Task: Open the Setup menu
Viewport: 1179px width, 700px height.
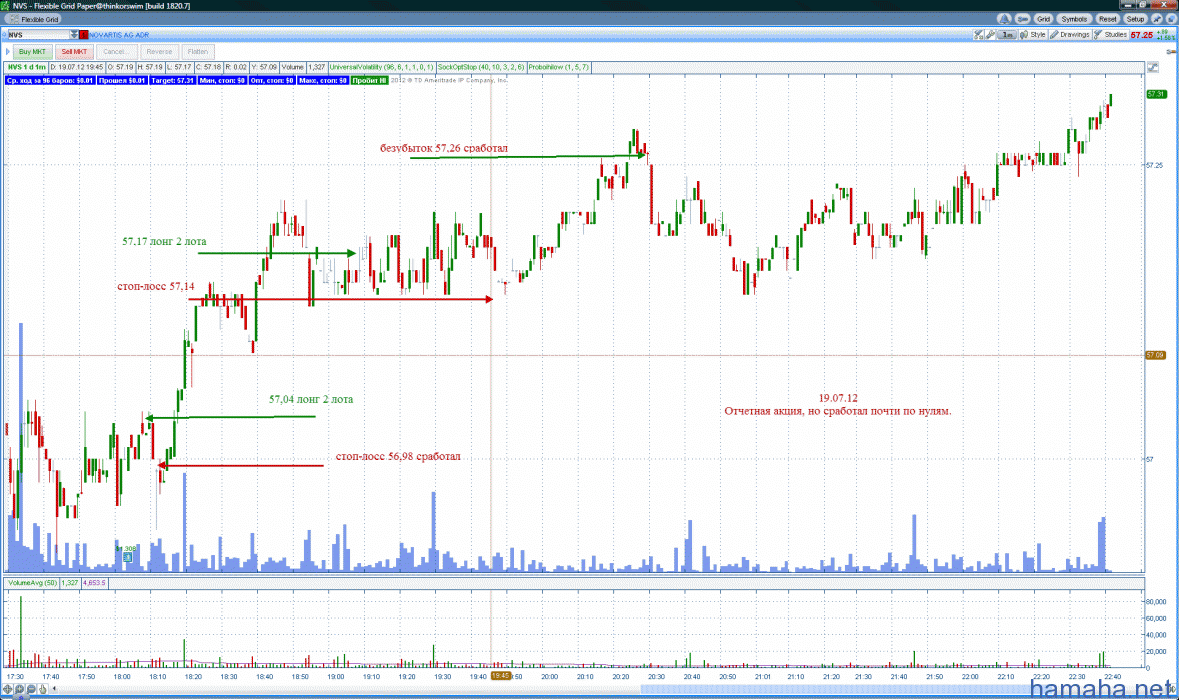Action: (x=1135, y=19)
